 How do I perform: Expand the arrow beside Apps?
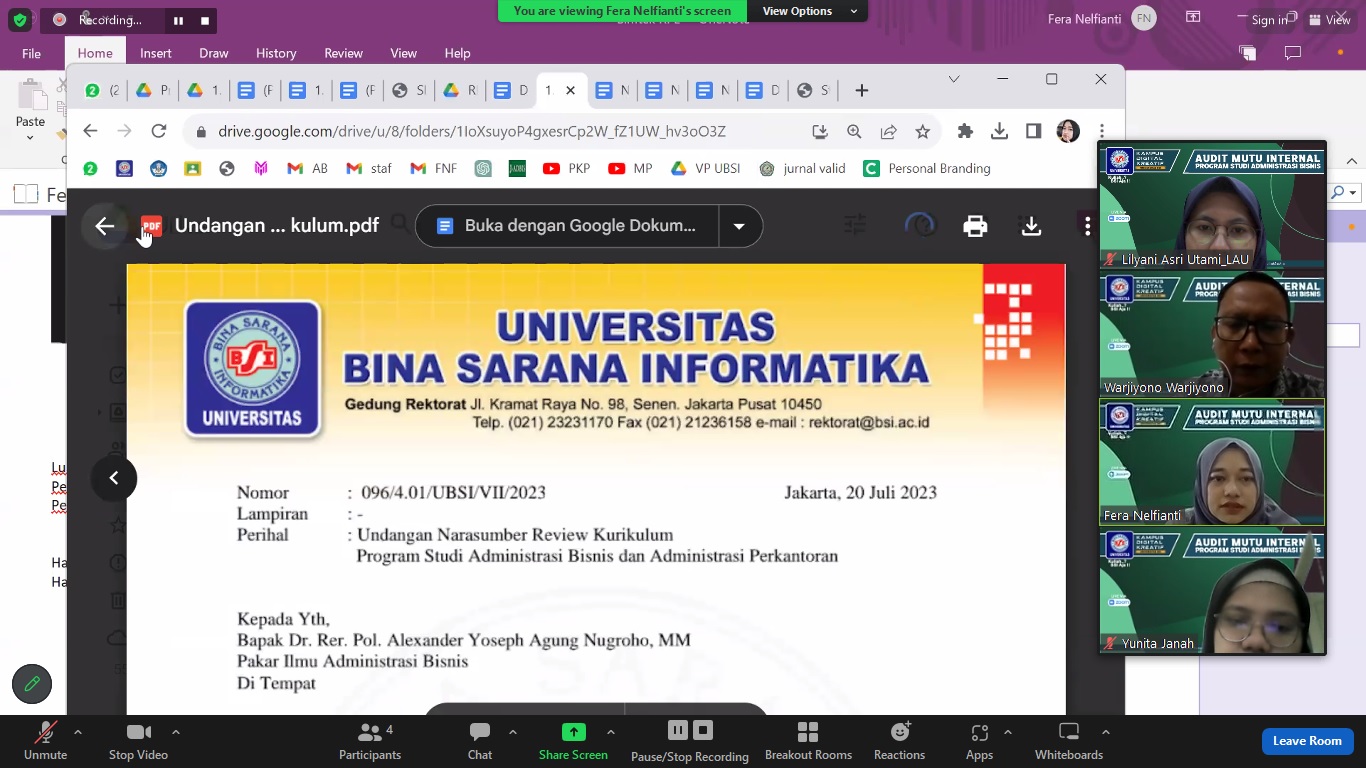click(x=1007, y=731)
